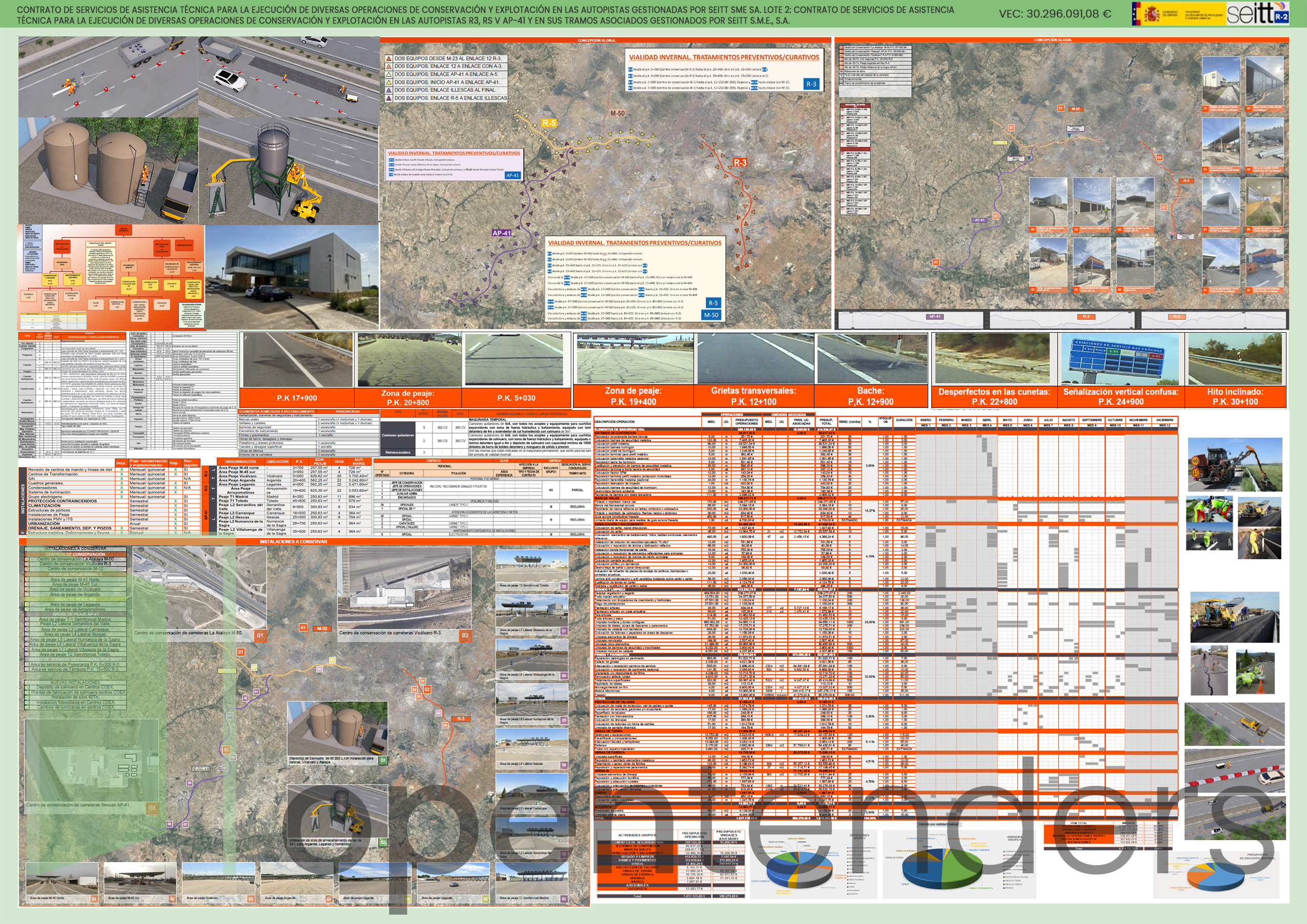This screenshot has width=1307, height=924.
Task: Select the VEC: 30.296.091,08 € amount
Action: (x=1055, y=14)
